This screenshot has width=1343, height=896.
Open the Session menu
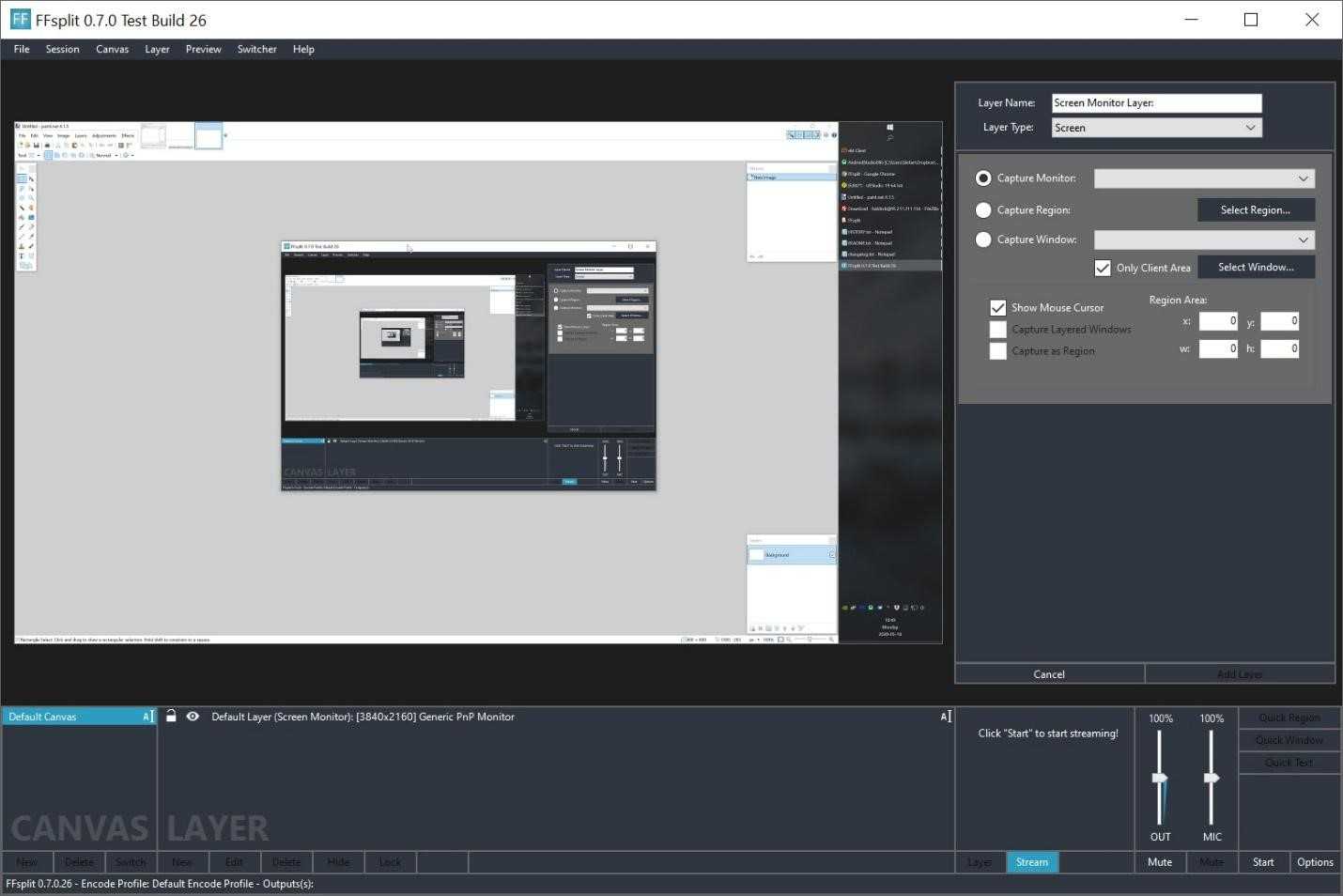[x=62, y=49]
